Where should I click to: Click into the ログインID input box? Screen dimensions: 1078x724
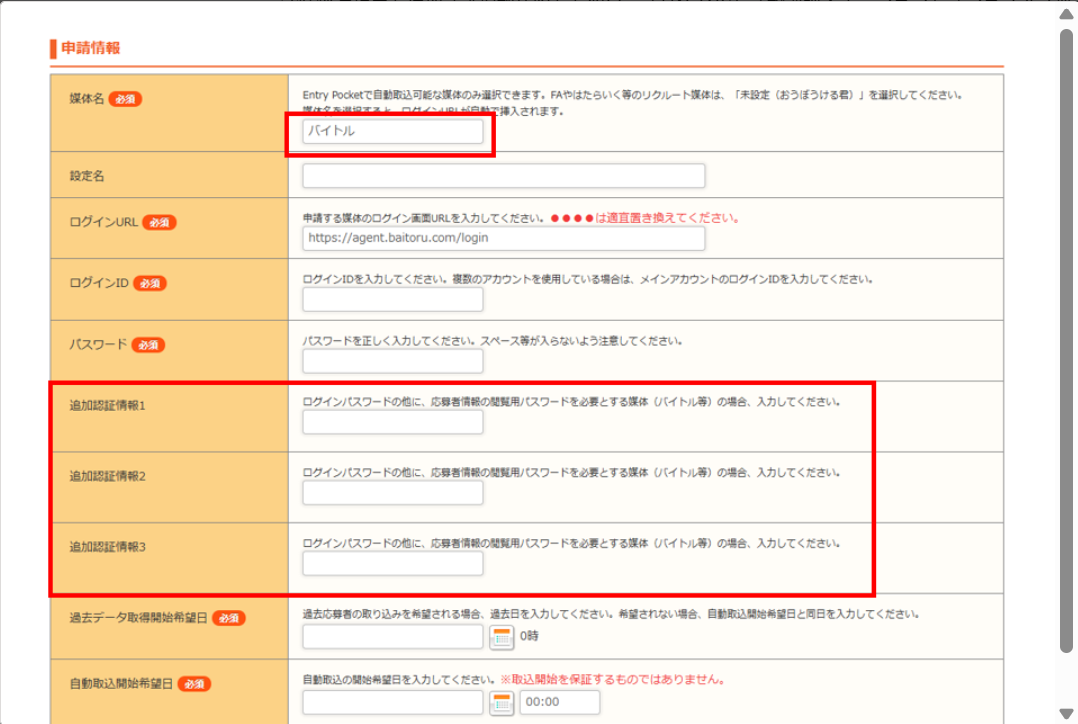click(x=392, y=300)
